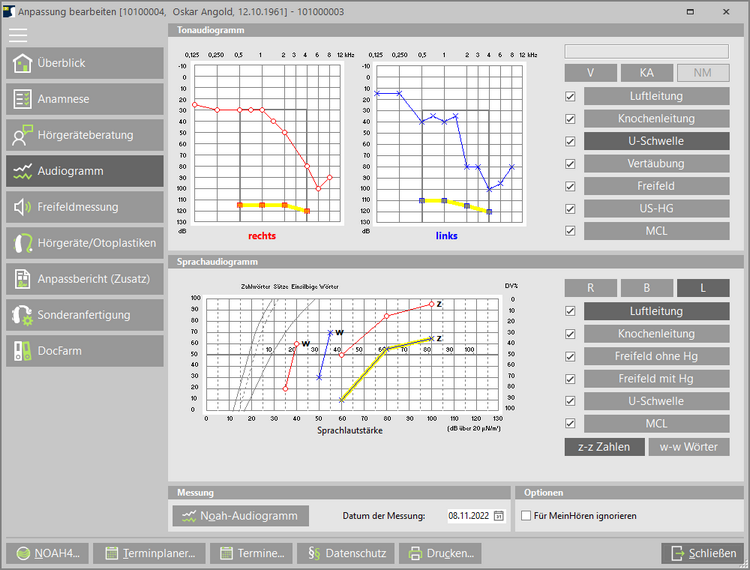Click the Überblick house icon
The width and height of the screenshot is (750, 570).
pyautogui.click(x=23, y=63)
